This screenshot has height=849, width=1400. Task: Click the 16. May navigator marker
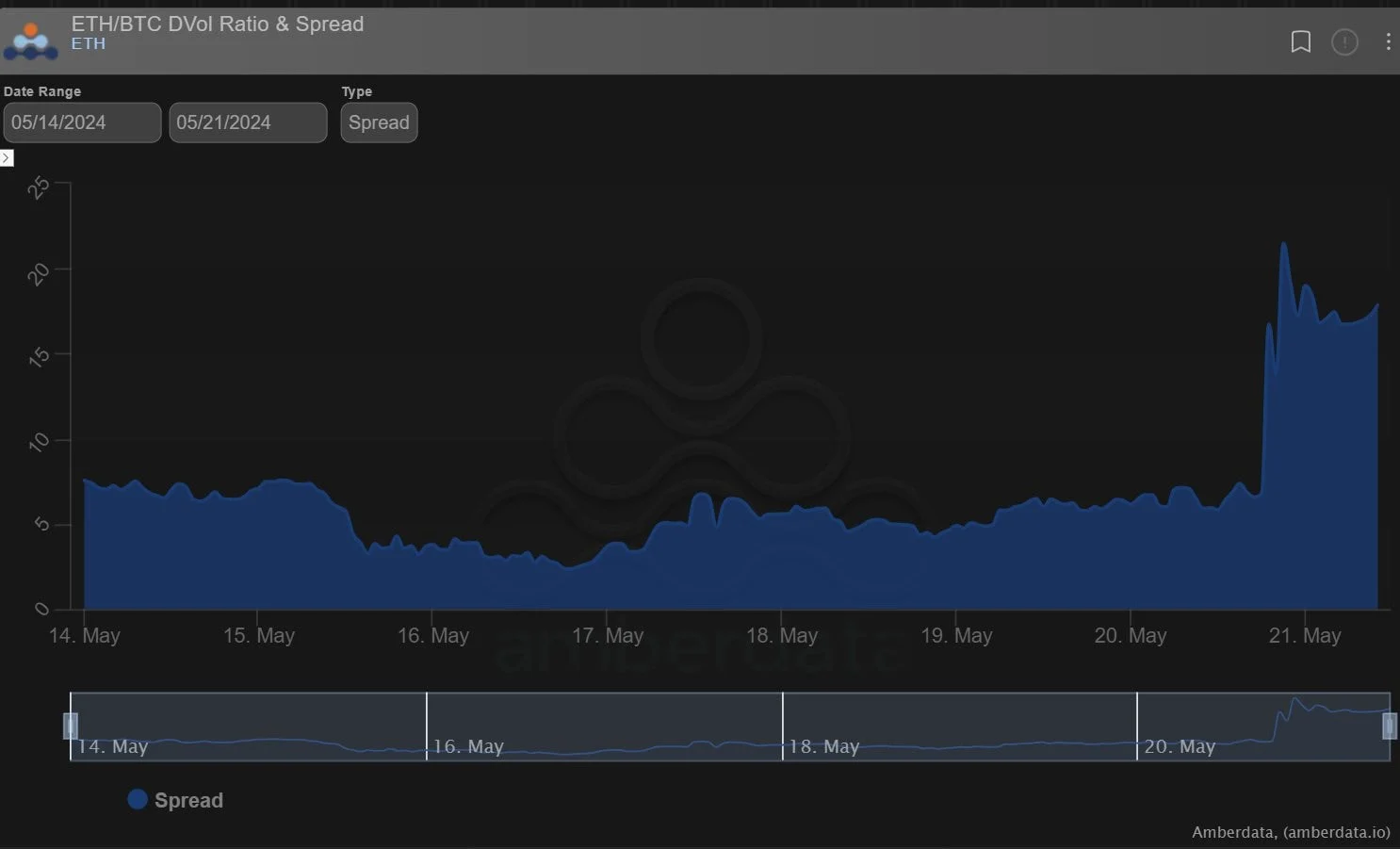[x=468, y=746]
